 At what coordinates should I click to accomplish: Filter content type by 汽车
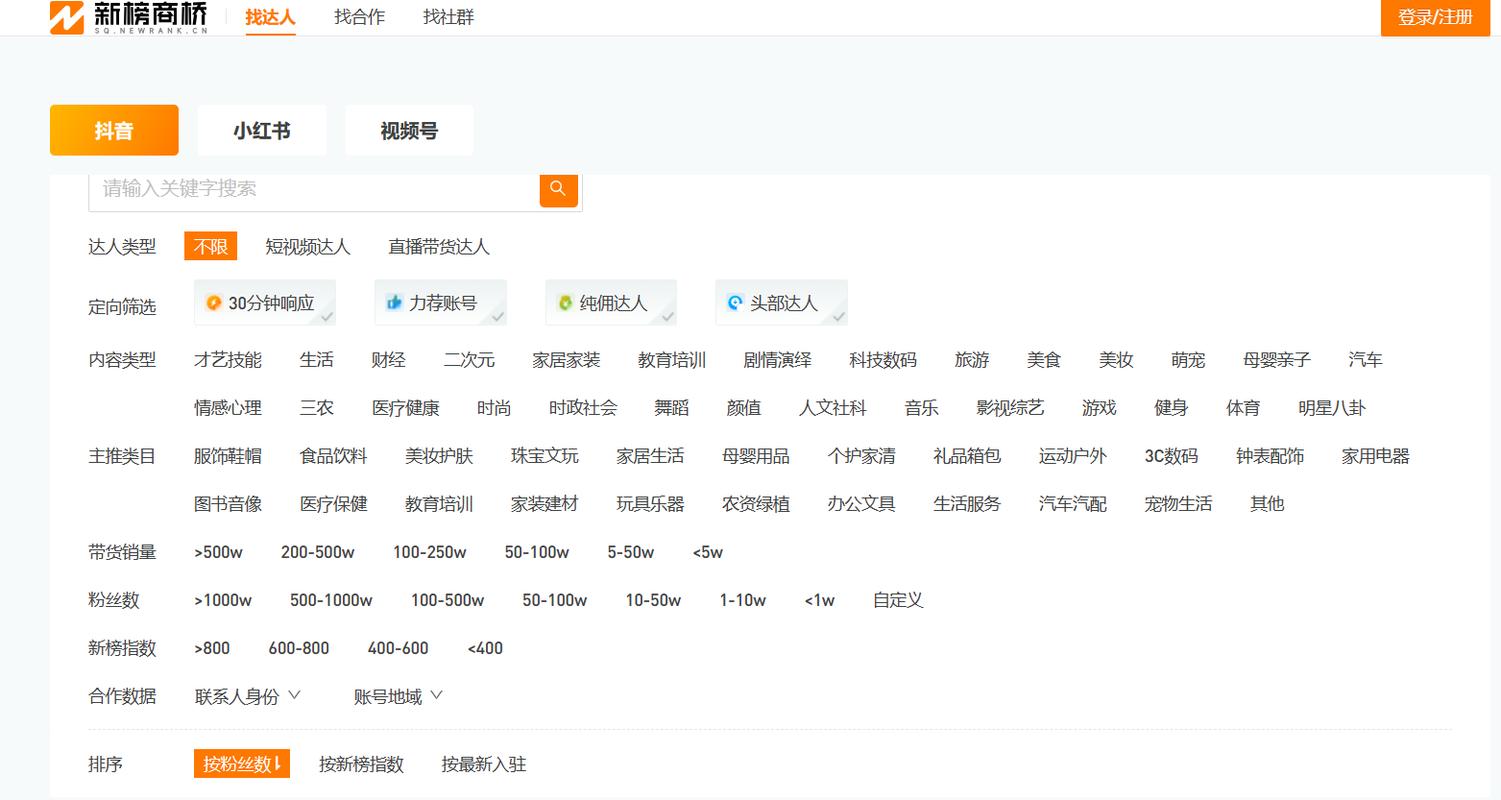[x=1365, y=360]
